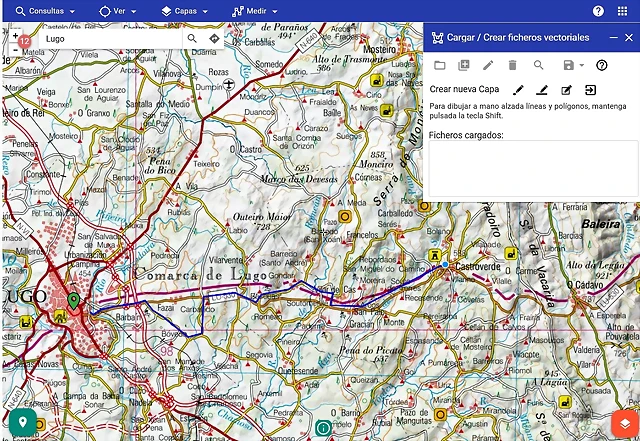Open the Medir dropdown menu
Image resolution: width=640 pixels, height=441 pixels.
click(x=255, y=11)
